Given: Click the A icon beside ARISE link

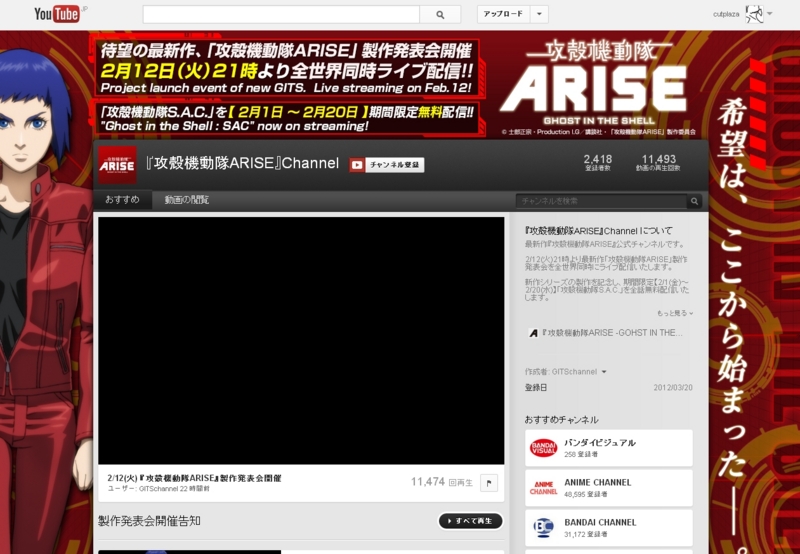Looking at the screenshot, I should tap(534, 333).
